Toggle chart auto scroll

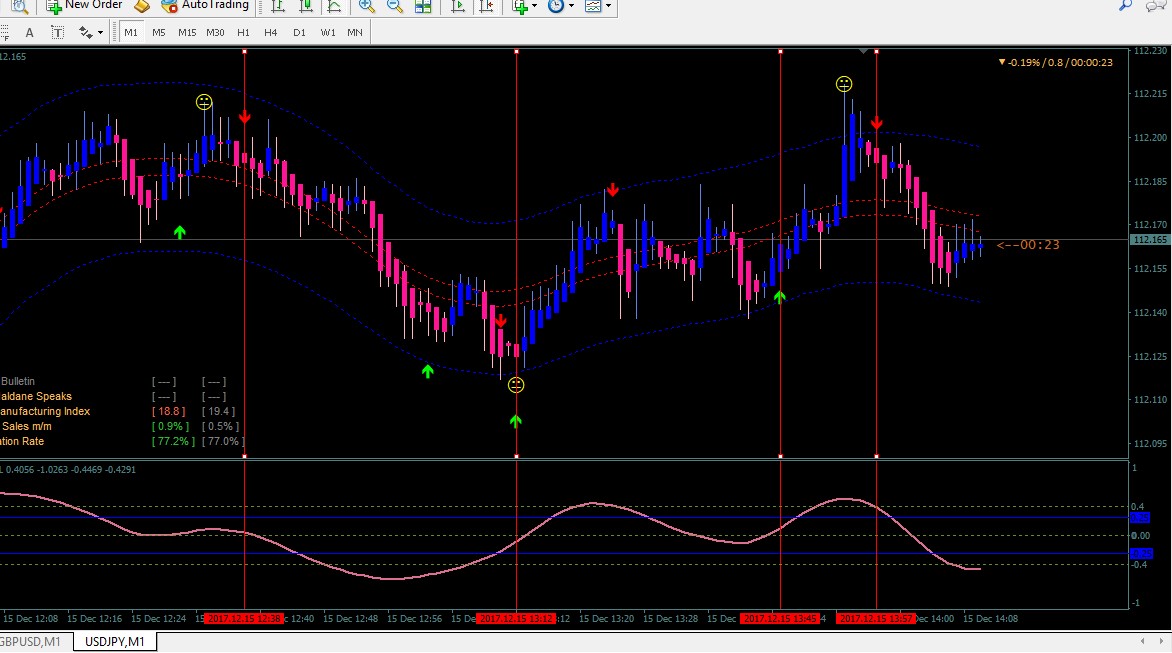(x=457, y=6)
